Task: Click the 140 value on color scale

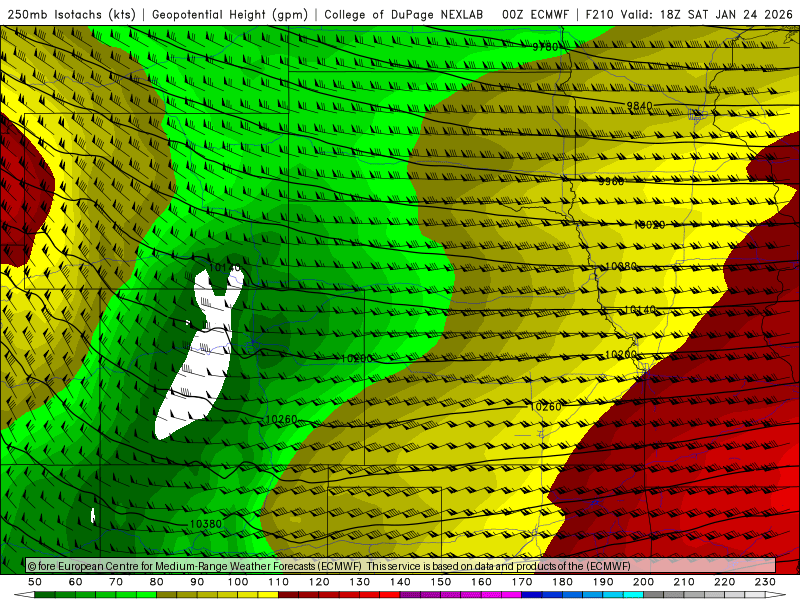Action: coord(400,582)
